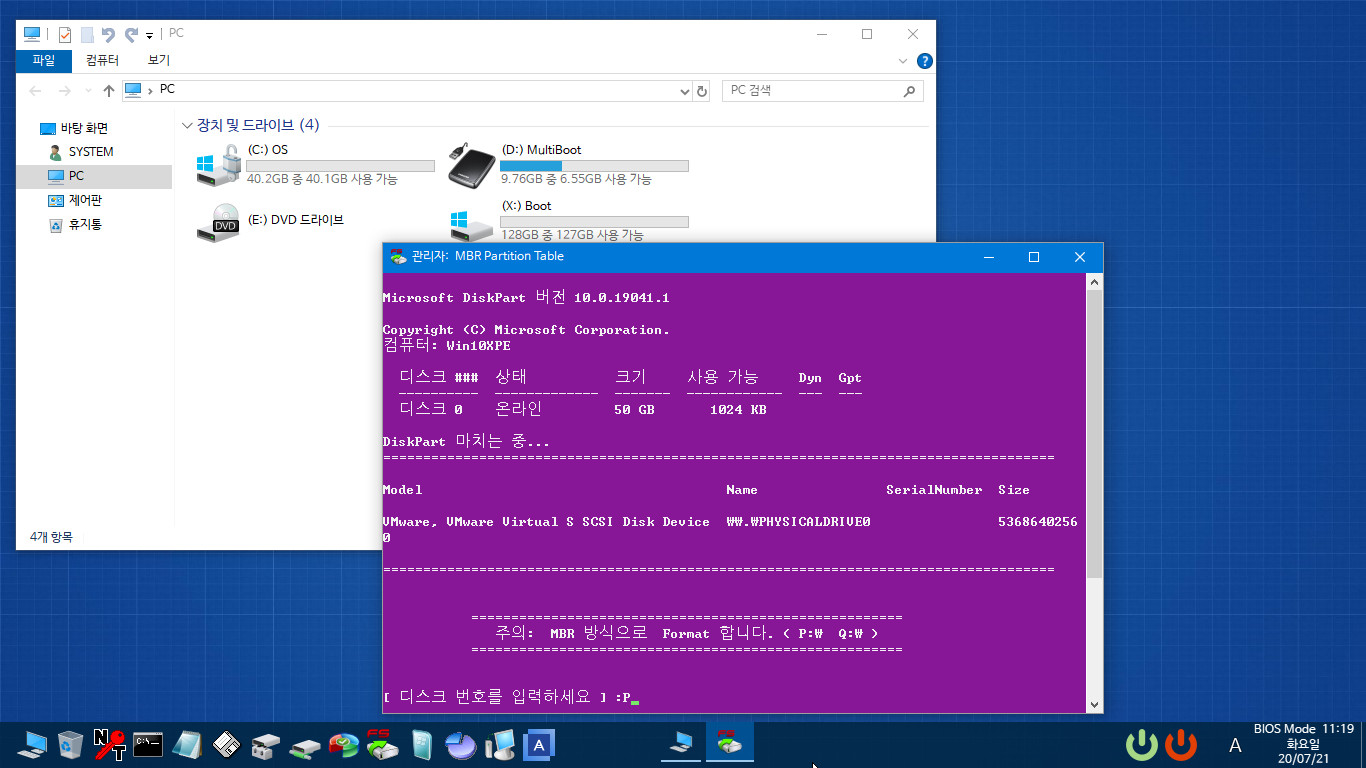Open the Explorer help question mark icon
This screenshot has width=1366, height=768.
point(925,61)
